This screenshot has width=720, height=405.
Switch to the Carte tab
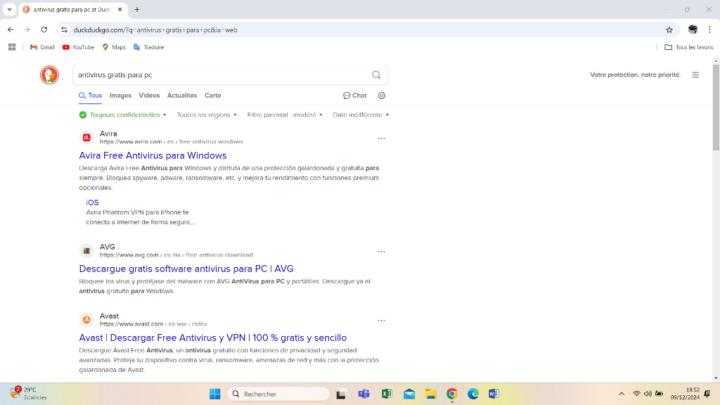[213, 96]
